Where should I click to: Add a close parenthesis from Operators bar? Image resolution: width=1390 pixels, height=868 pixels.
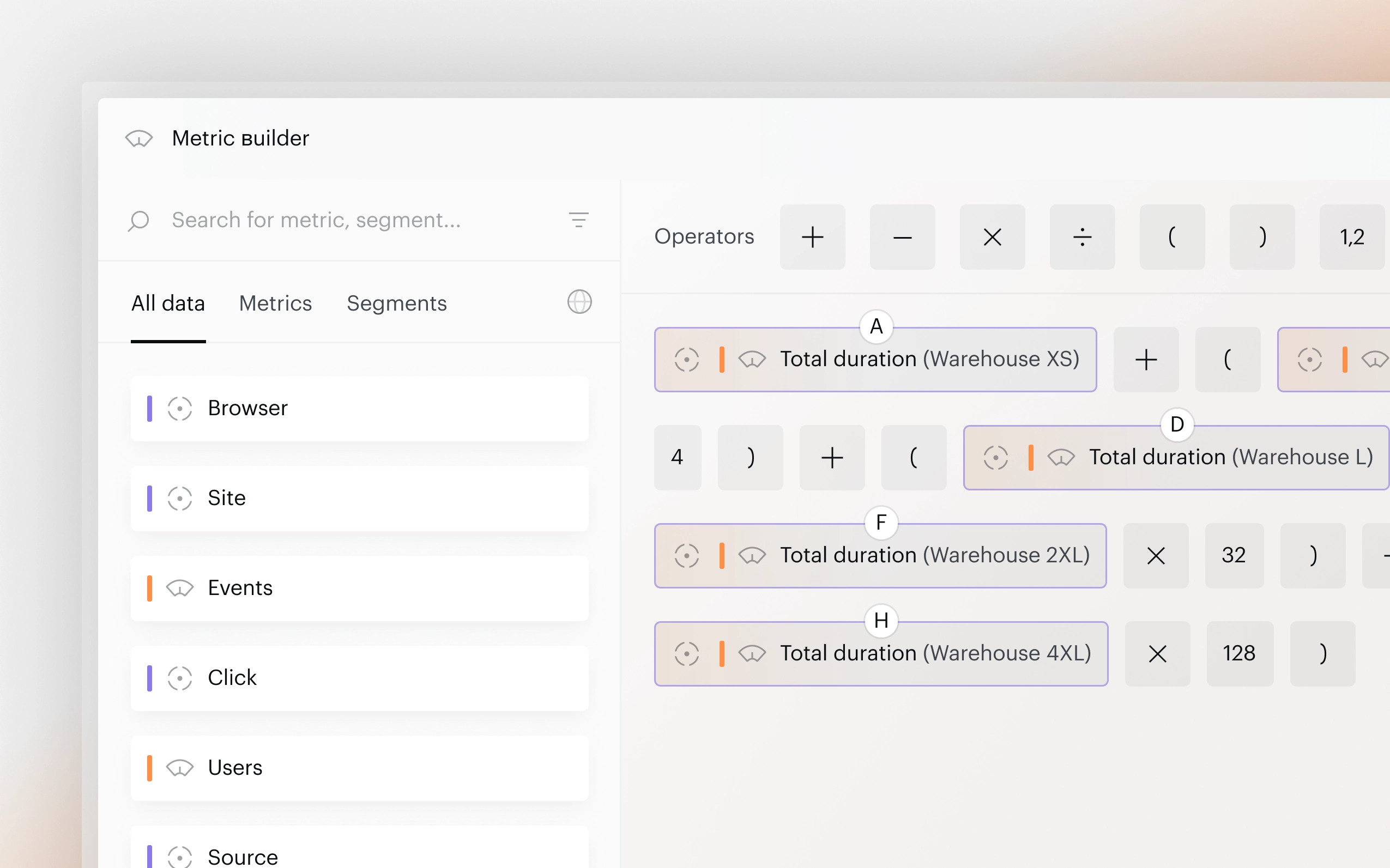pos(1262,237)
